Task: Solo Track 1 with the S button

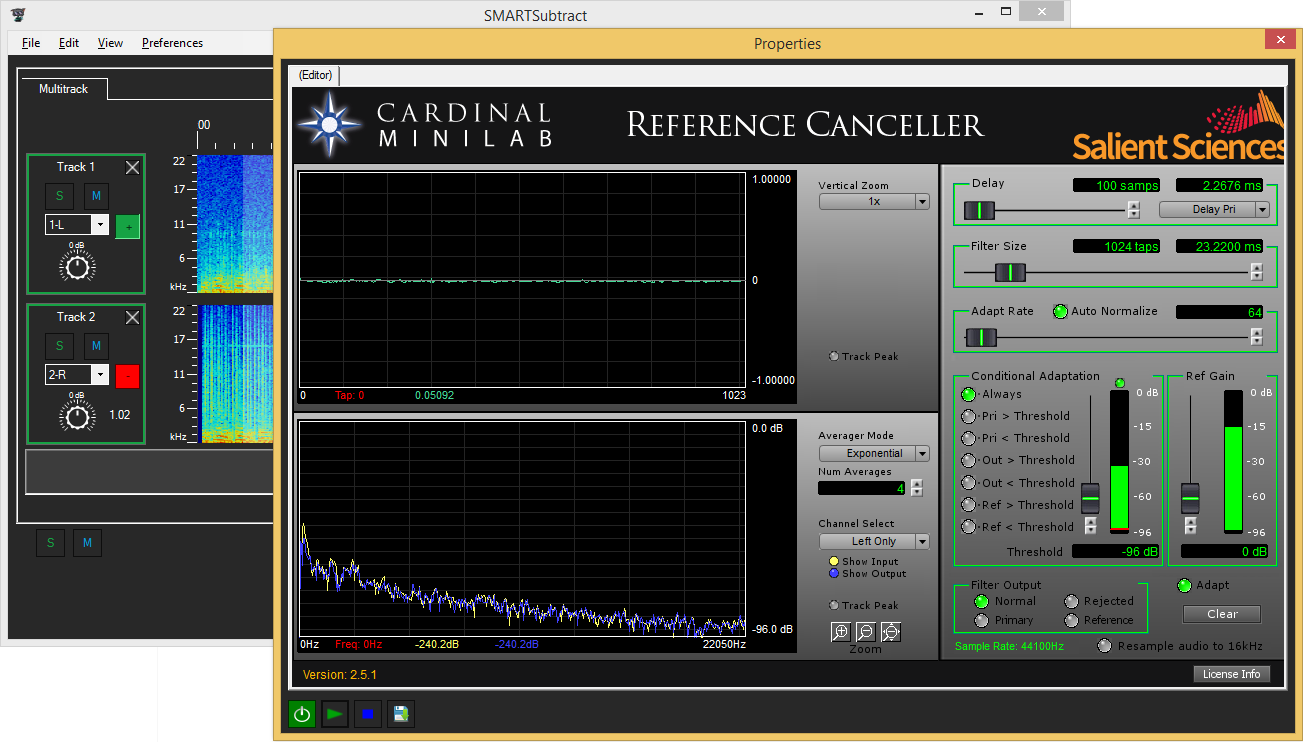Action: (x=59, y=196)
